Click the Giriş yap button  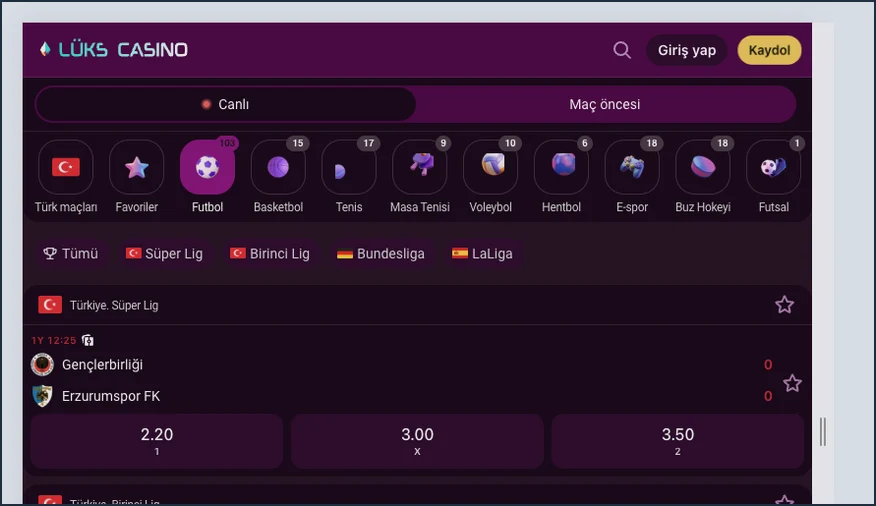(687, 50)
